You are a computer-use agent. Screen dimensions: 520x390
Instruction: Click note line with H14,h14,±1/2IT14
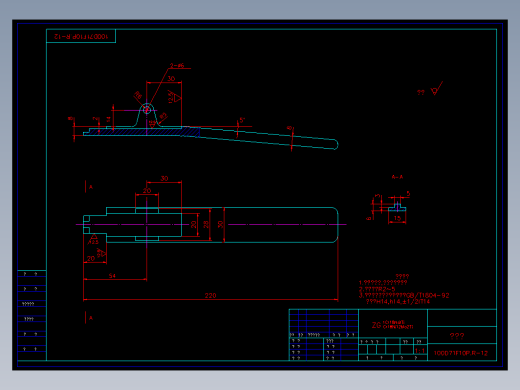coord(398,302)
